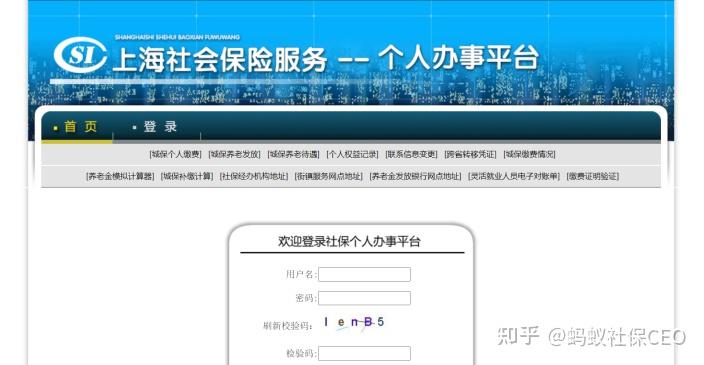Open the 缴费证明验证 link

pos(593,176)
